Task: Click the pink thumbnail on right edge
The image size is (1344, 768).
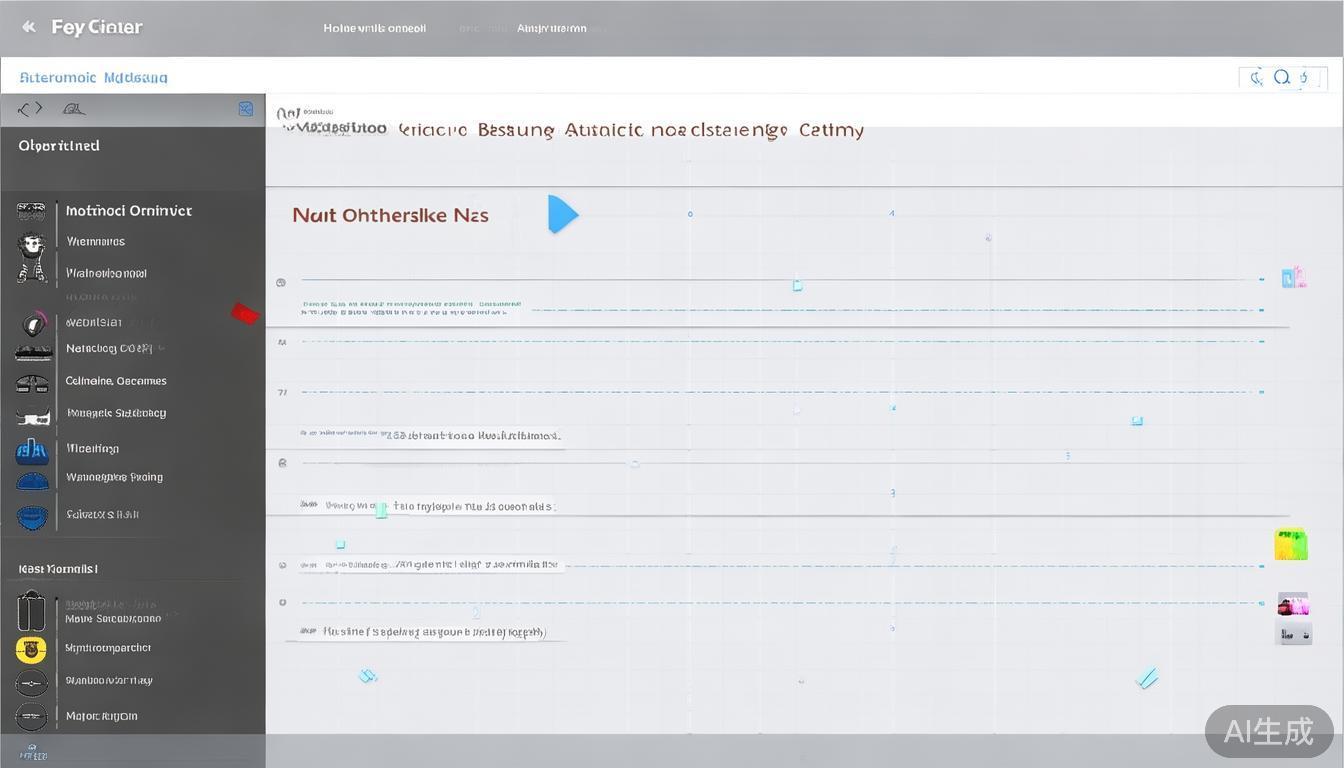Action: point(1293,604)
